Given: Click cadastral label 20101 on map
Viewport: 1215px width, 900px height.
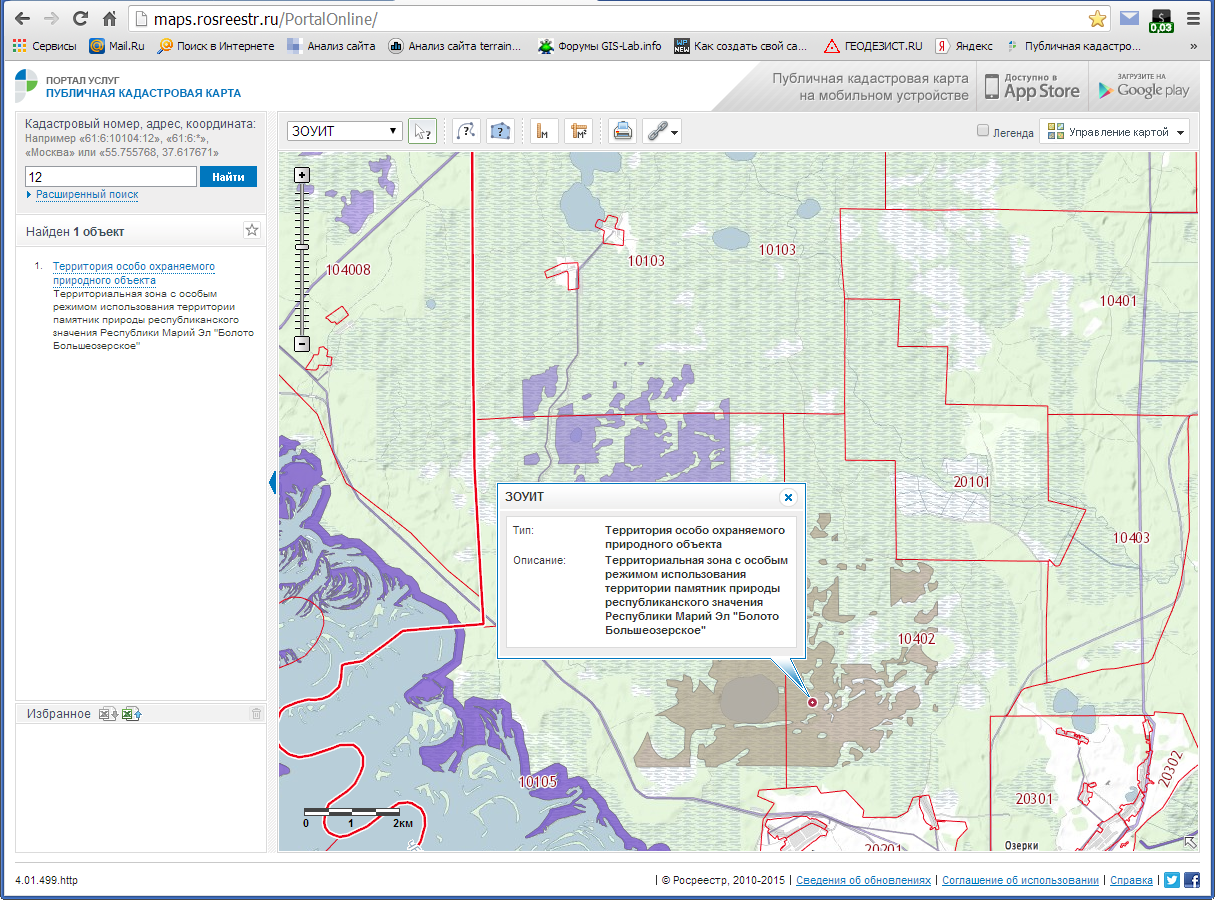Looking at the screenshot, I should click(971, 482).
